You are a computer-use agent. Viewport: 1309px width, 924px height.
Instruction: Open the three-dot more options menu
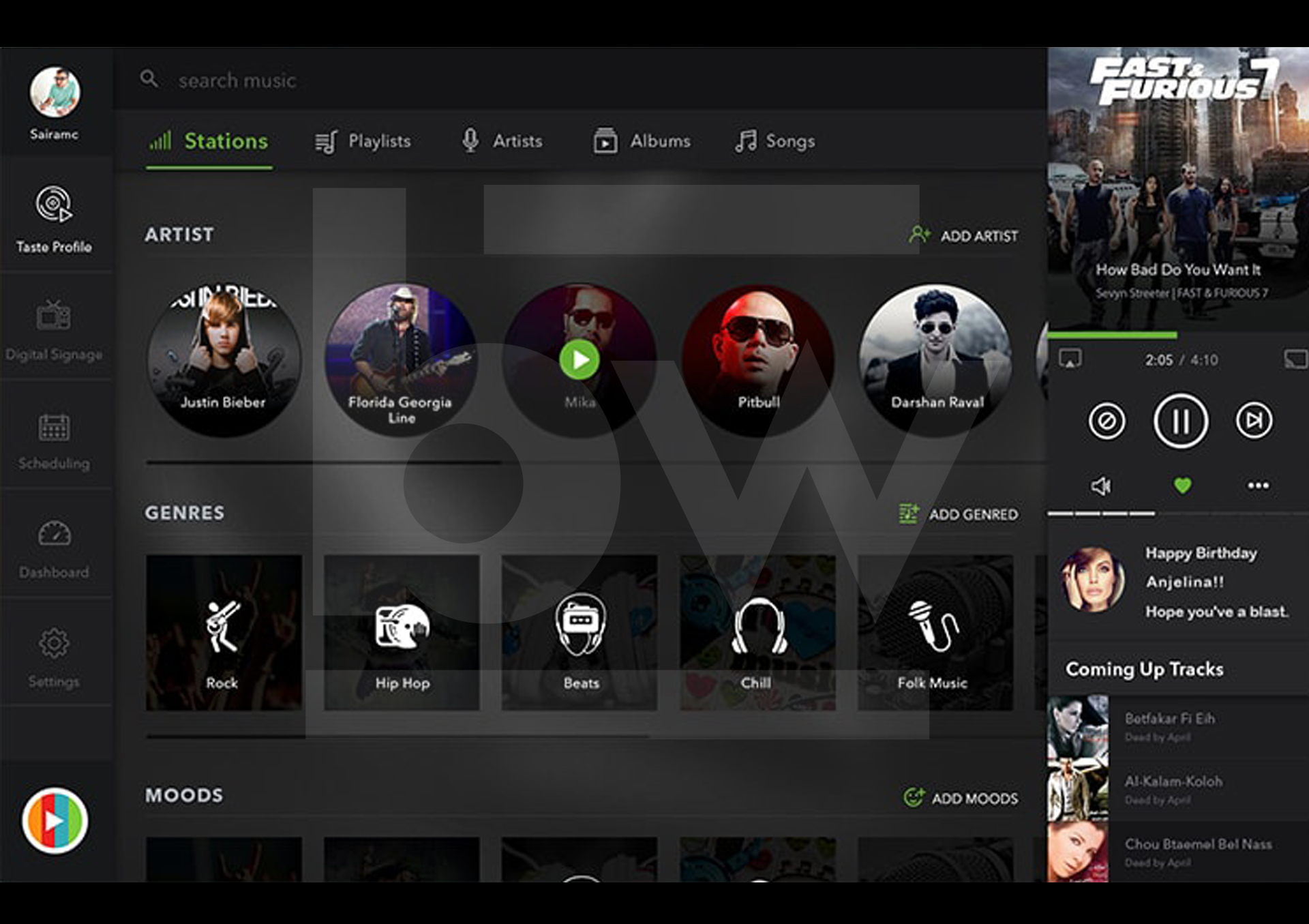tap(1258, 486)
